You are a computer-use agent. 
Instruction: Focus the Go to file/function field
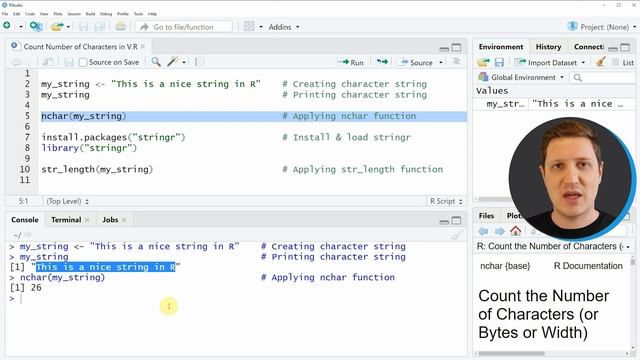coord(184,27)
